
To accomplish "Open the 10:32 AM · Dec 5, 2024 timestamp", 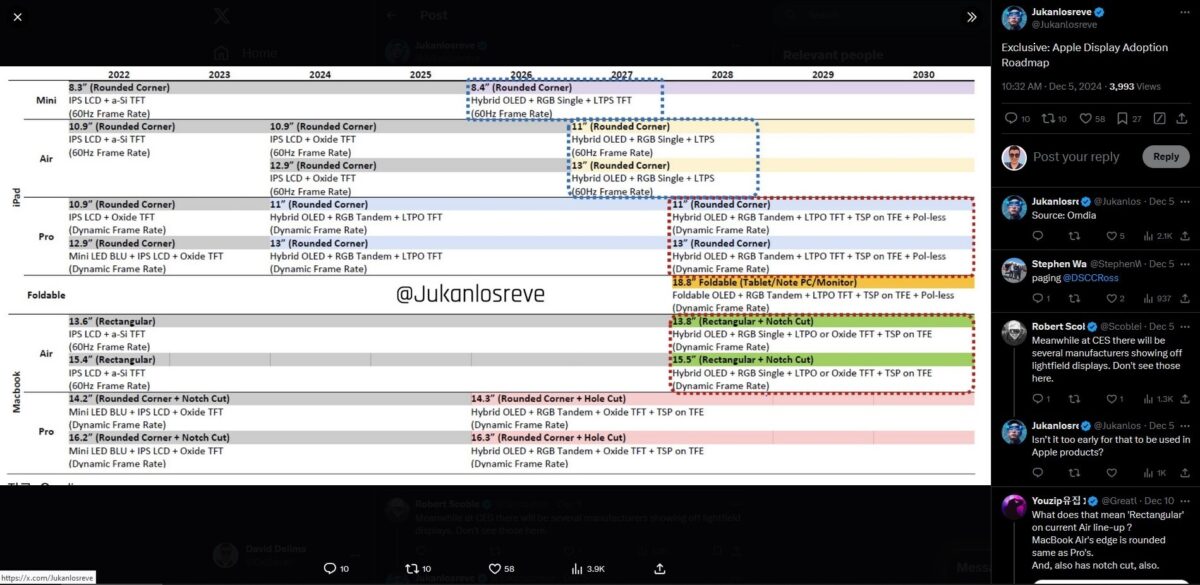I will (x=1053, y=87).
